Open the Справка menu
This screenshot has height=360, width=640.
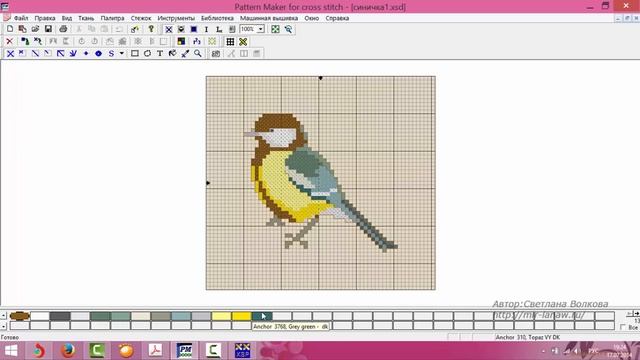(337, 18)
